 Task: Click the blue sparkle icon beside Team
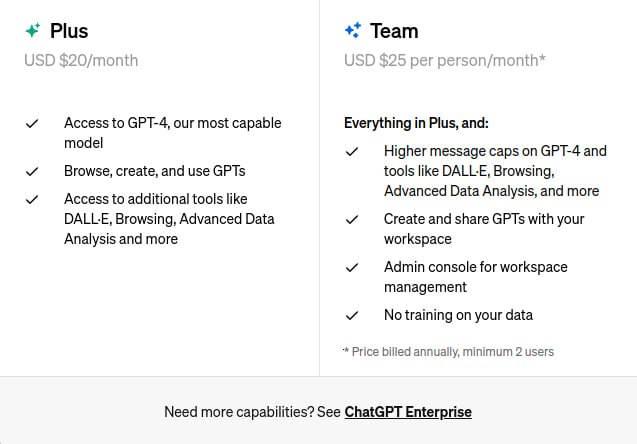point(353,31)
